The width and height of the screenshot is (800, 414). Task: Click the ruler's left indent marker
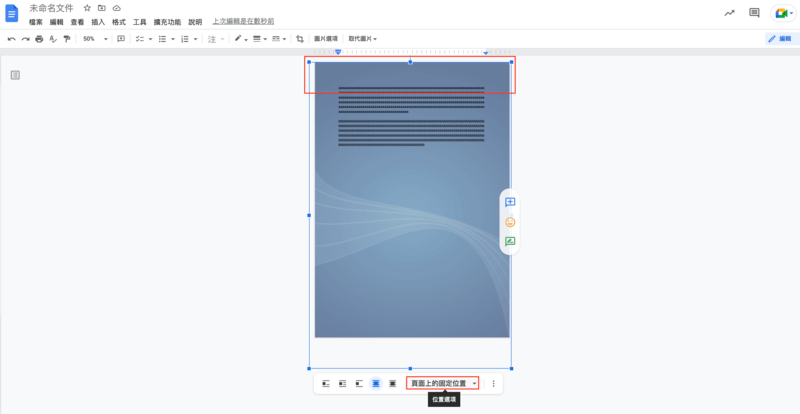click(338, 52)
